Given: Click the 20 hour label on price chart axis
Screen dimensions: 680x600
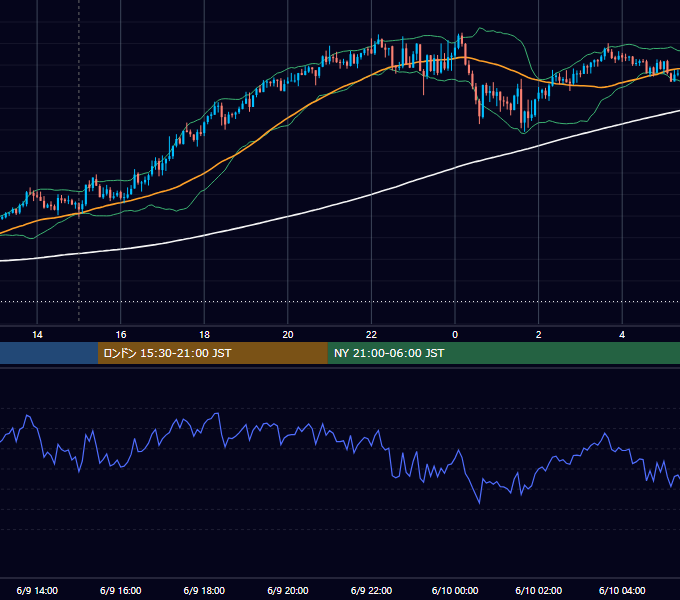Looking at the screenshot, I should pyautogui.click(x=288, y=335).
